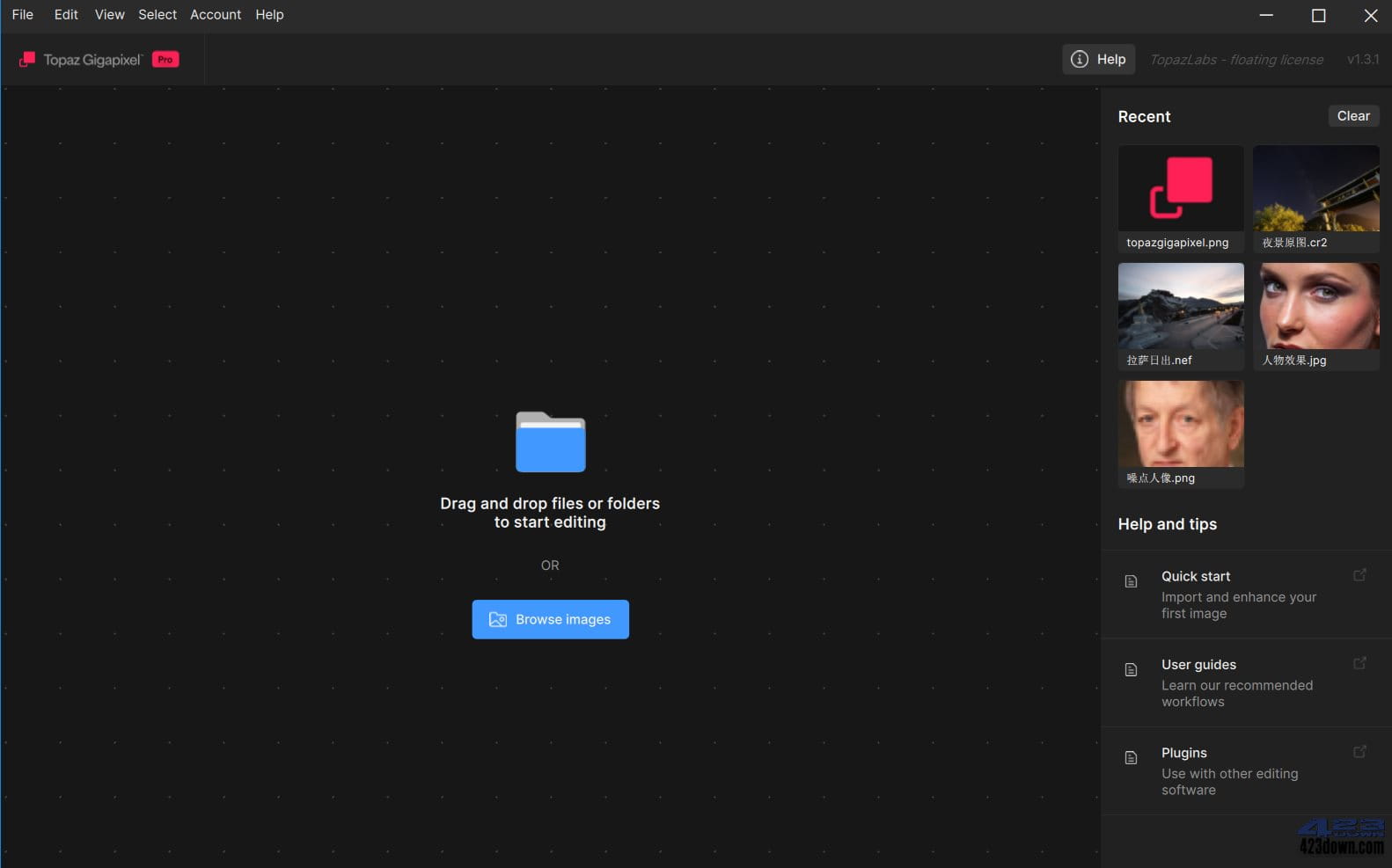Open the Quick start guide link
This screenshot has width=1392, height=868.
coord(1246,594)
